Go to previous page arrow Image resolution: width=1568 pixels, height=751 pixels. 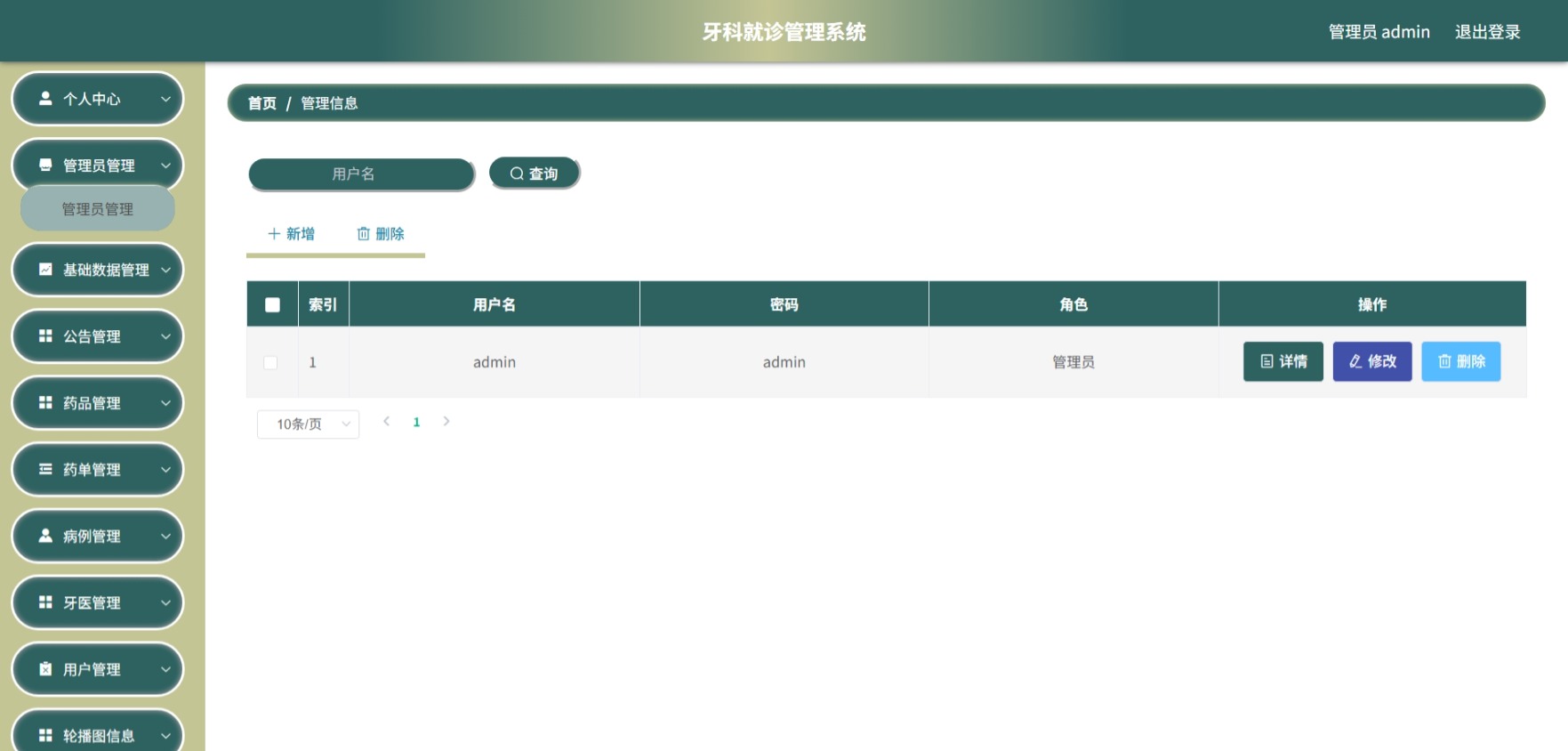[x=386, y=422]
